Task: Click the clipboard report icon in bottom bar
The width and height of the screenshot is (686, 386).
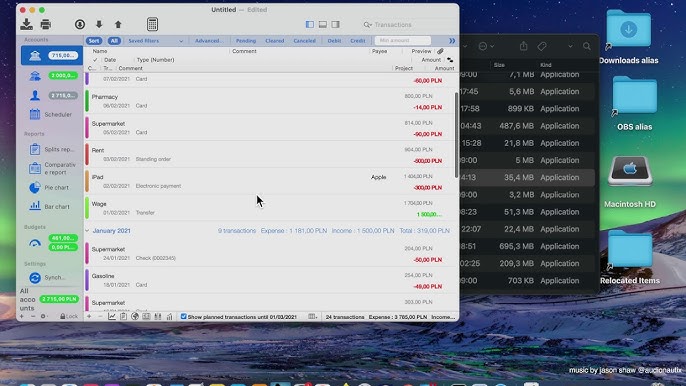Action: click(x=123, y=316)
